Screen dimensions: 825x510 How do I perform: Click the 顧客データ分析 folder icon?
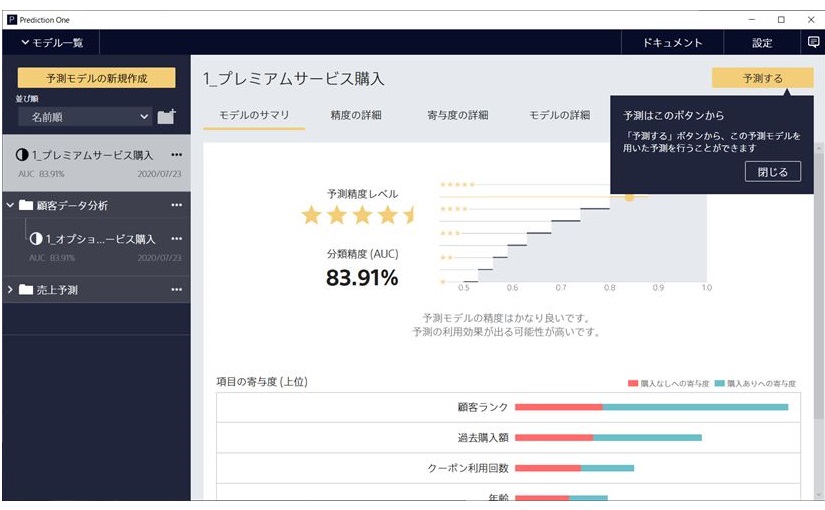(x=26, y=205)
